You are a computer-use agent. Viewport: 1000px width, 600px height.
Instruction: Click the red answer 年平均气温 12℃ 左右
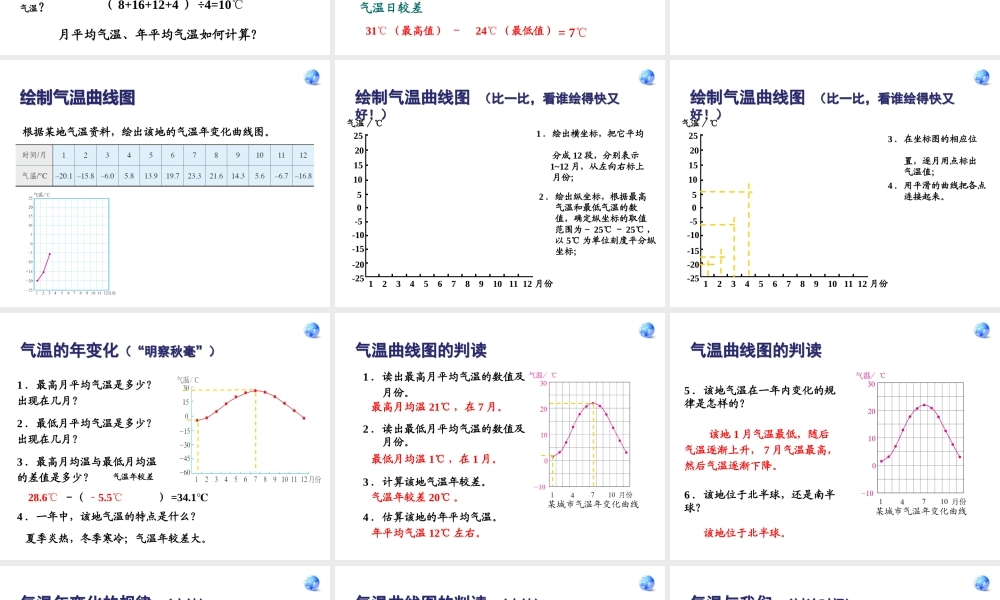426,532
